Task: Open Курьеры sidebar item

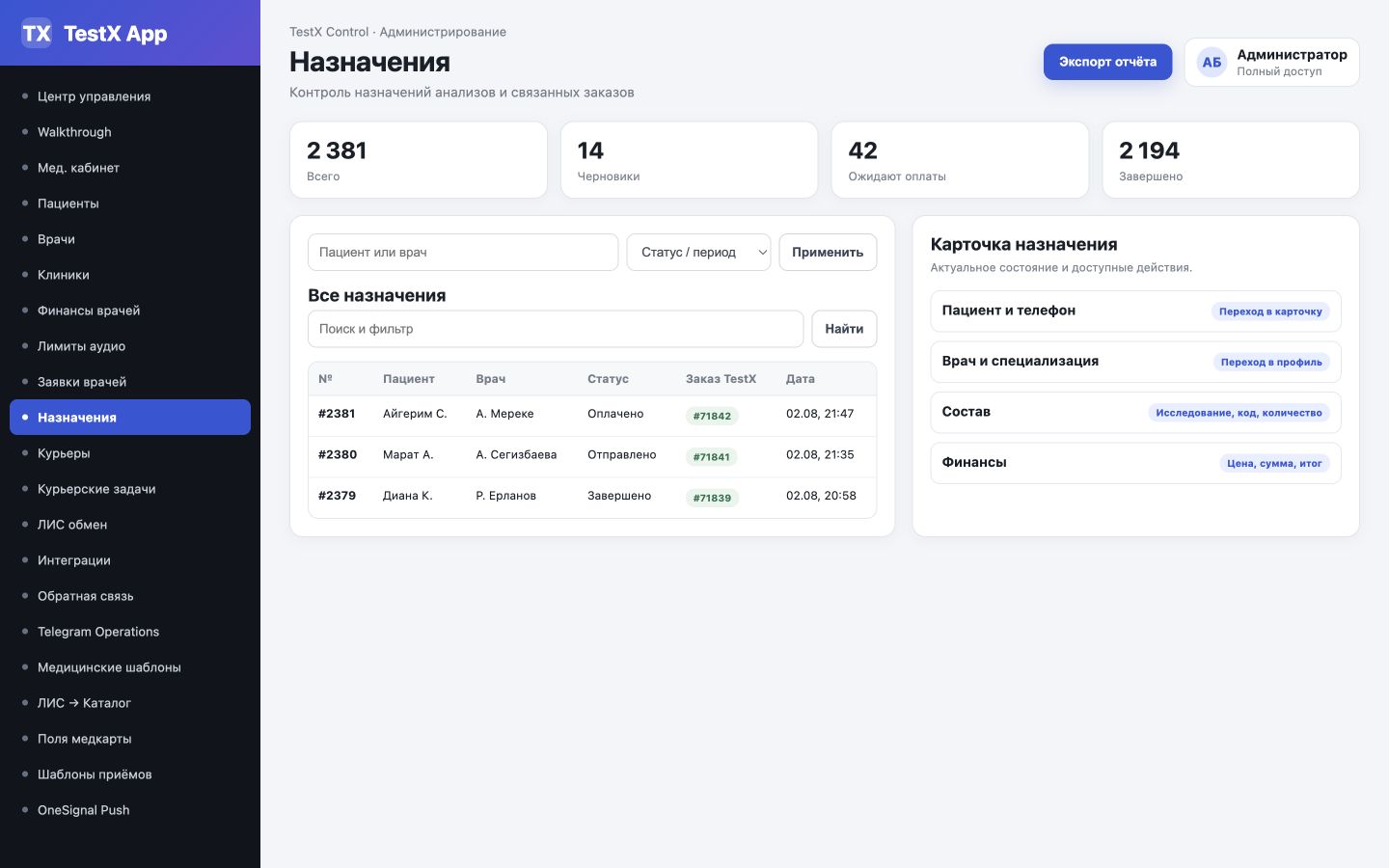Action: [x=130, y=453]
